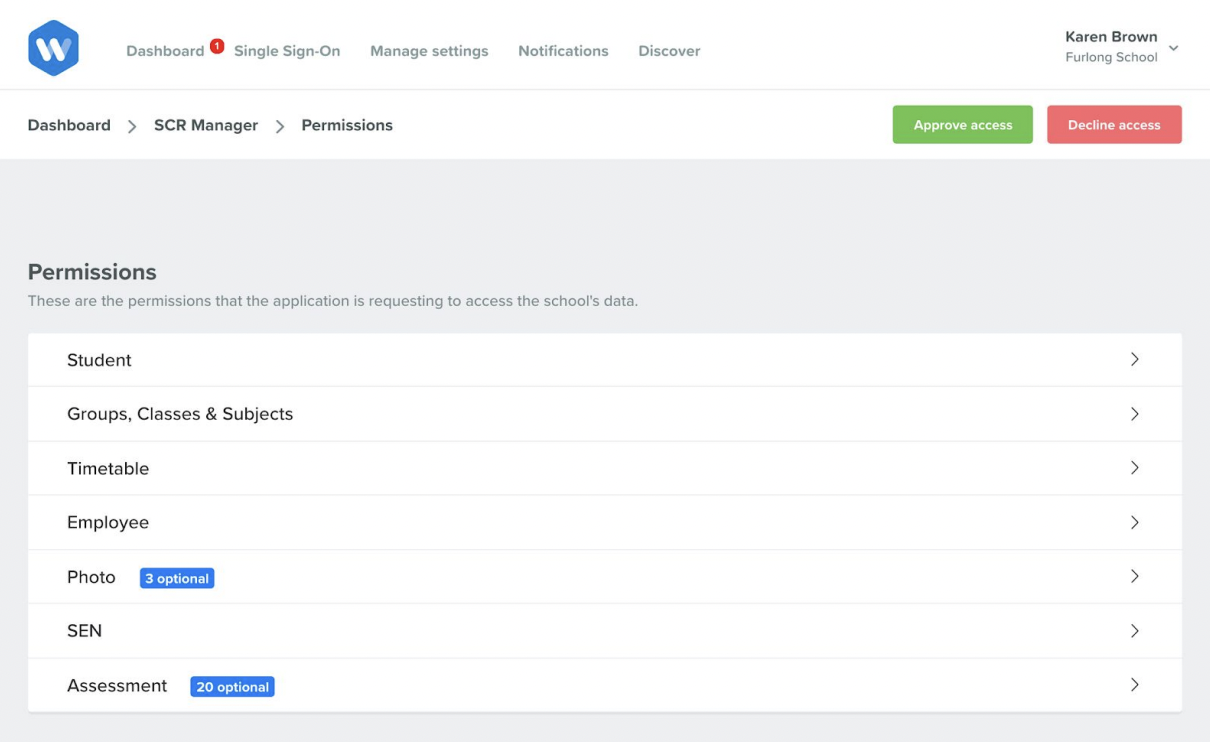1210x742 pixels.
Task: Click the Dashboard breadcrumb link
Action: (x=69, y=125)
